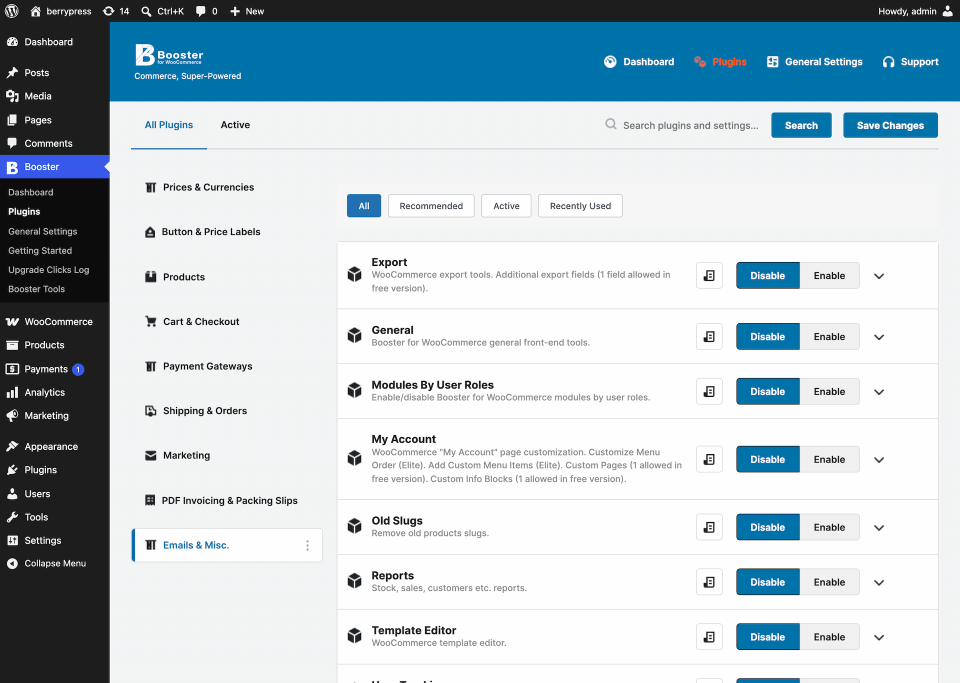The image size is (960, 683).
Task: Open documentation icon for General module
Action: (x=709, y=337)
